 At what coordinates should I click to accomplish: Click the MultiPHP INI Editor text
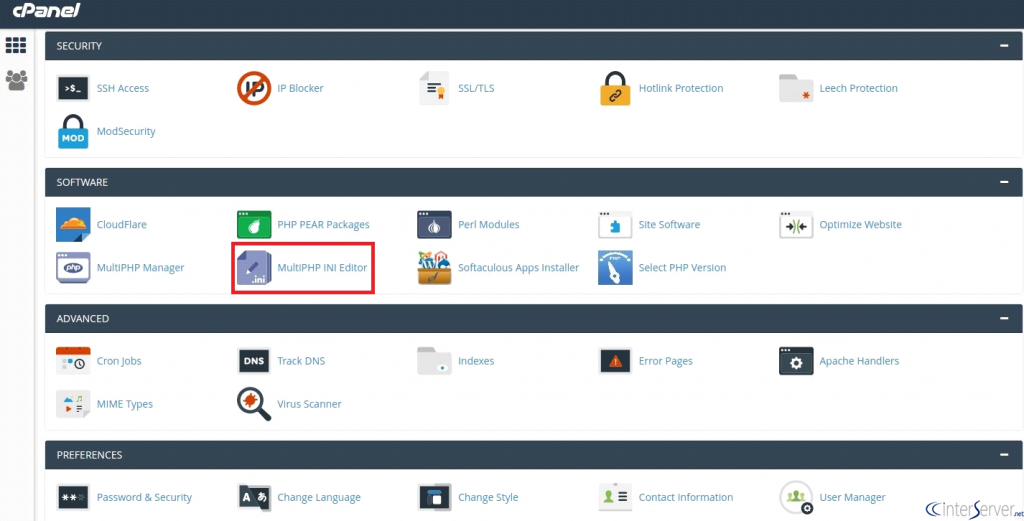322,268
